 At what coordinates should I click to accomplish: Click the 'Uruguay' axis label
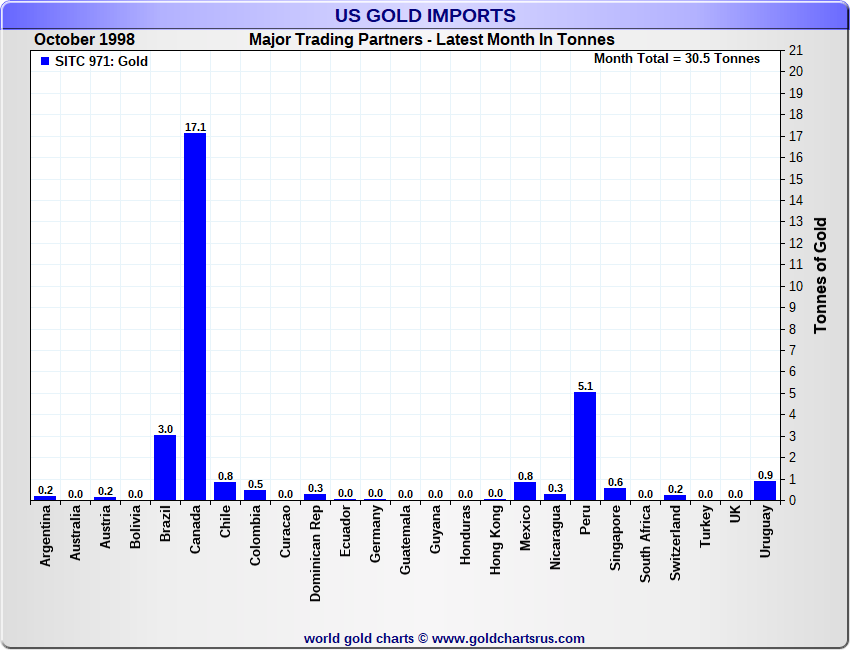(x=765, y=531)
